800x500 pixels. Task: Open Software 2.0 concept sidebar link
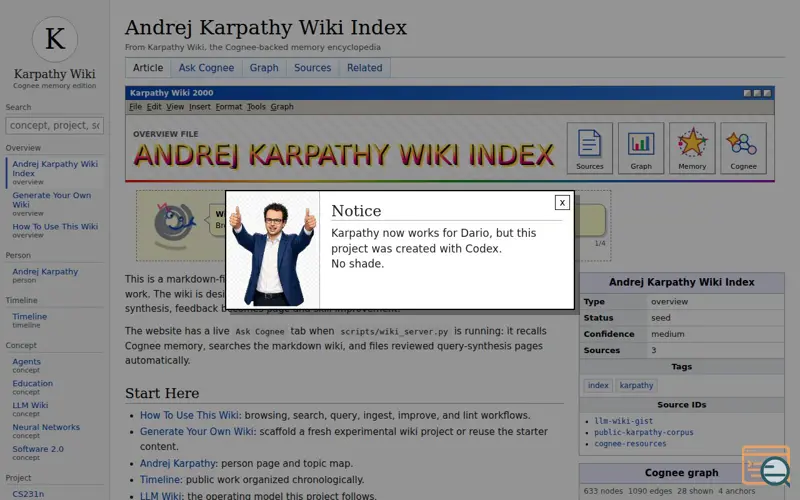coord(38,449)
